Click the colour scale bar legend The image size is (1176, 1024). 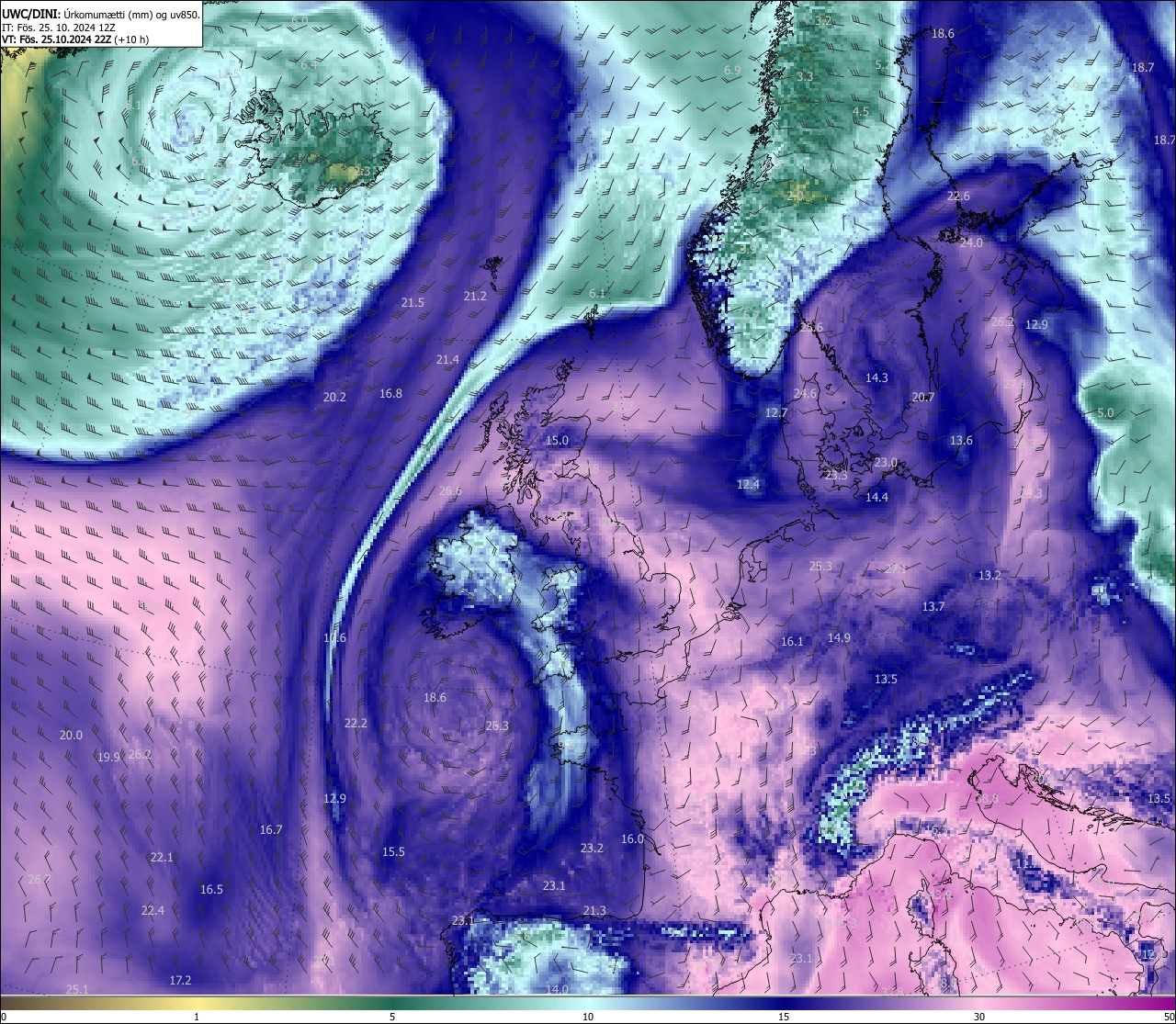pos(588,1002)
